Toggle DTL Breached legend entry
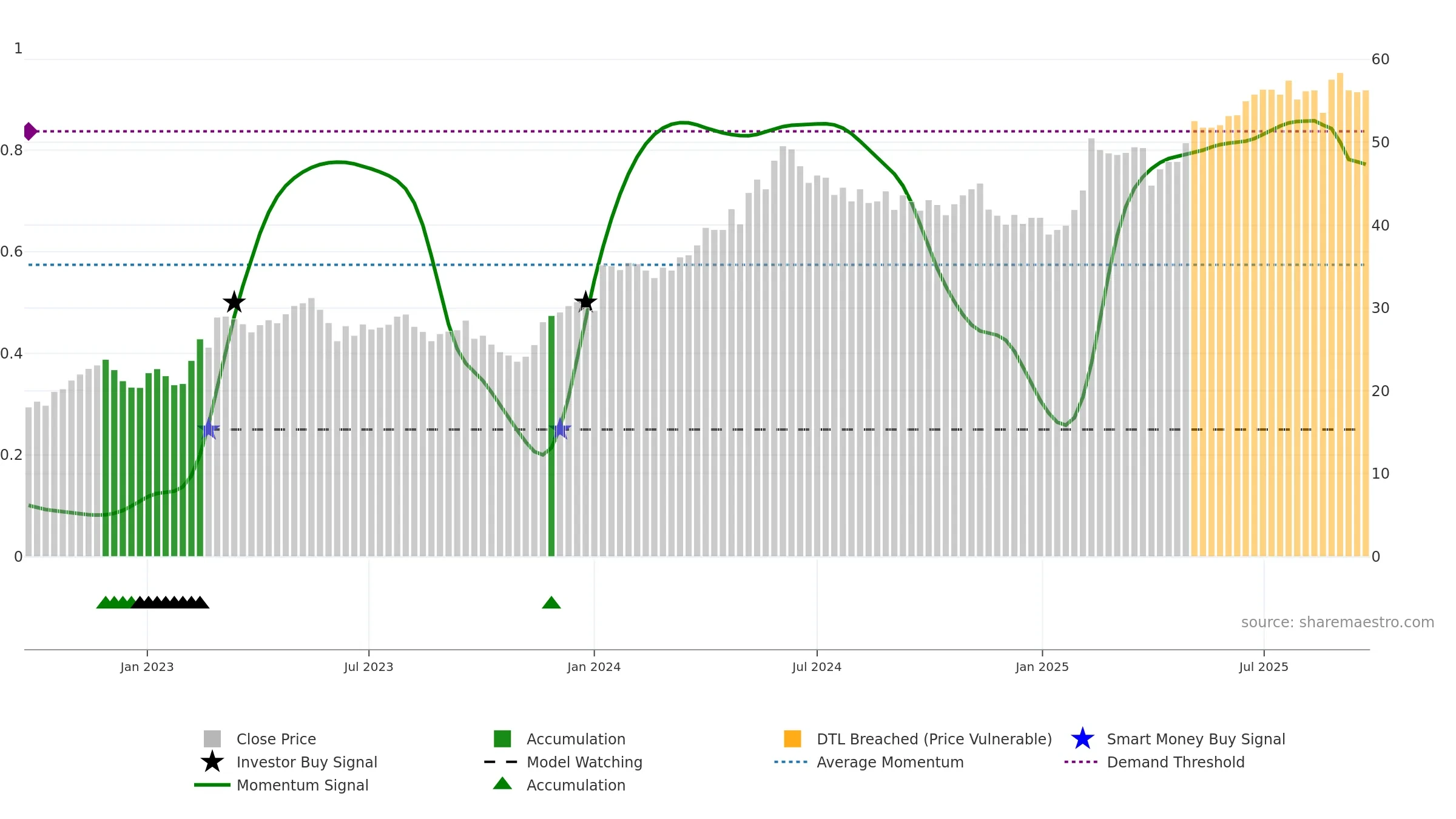The height and width of the screenshot is (819, 1456). (x=934, y=739)
